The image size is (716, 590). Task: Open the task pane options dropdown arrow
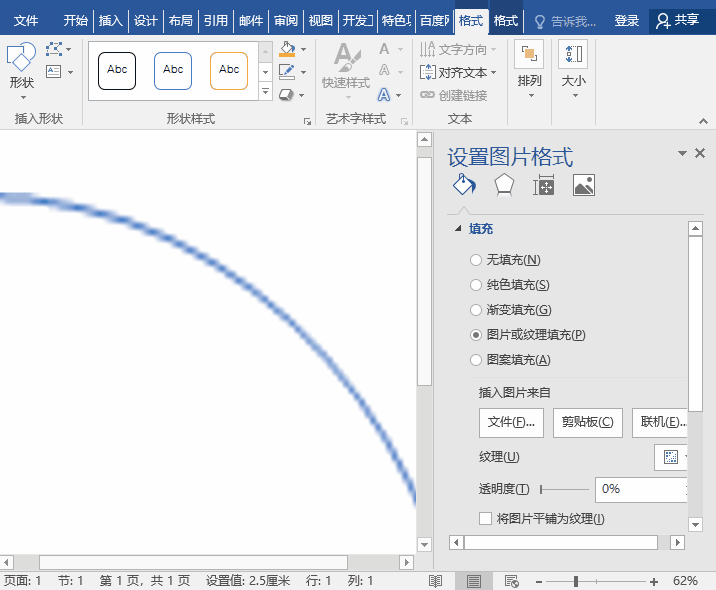click(x=682, y=153)
